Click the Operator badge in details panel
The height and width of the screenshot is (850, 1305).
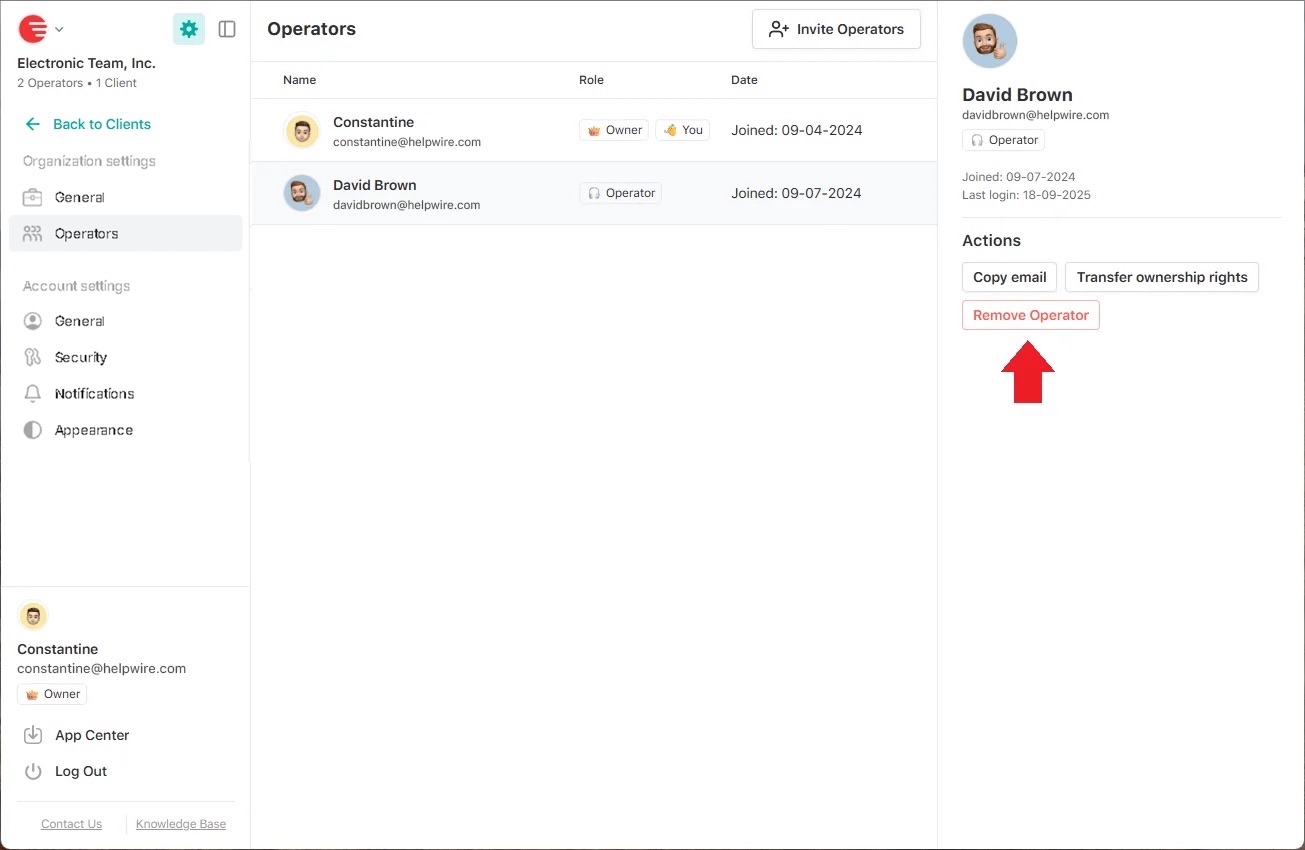click(x=1004, y=140)
